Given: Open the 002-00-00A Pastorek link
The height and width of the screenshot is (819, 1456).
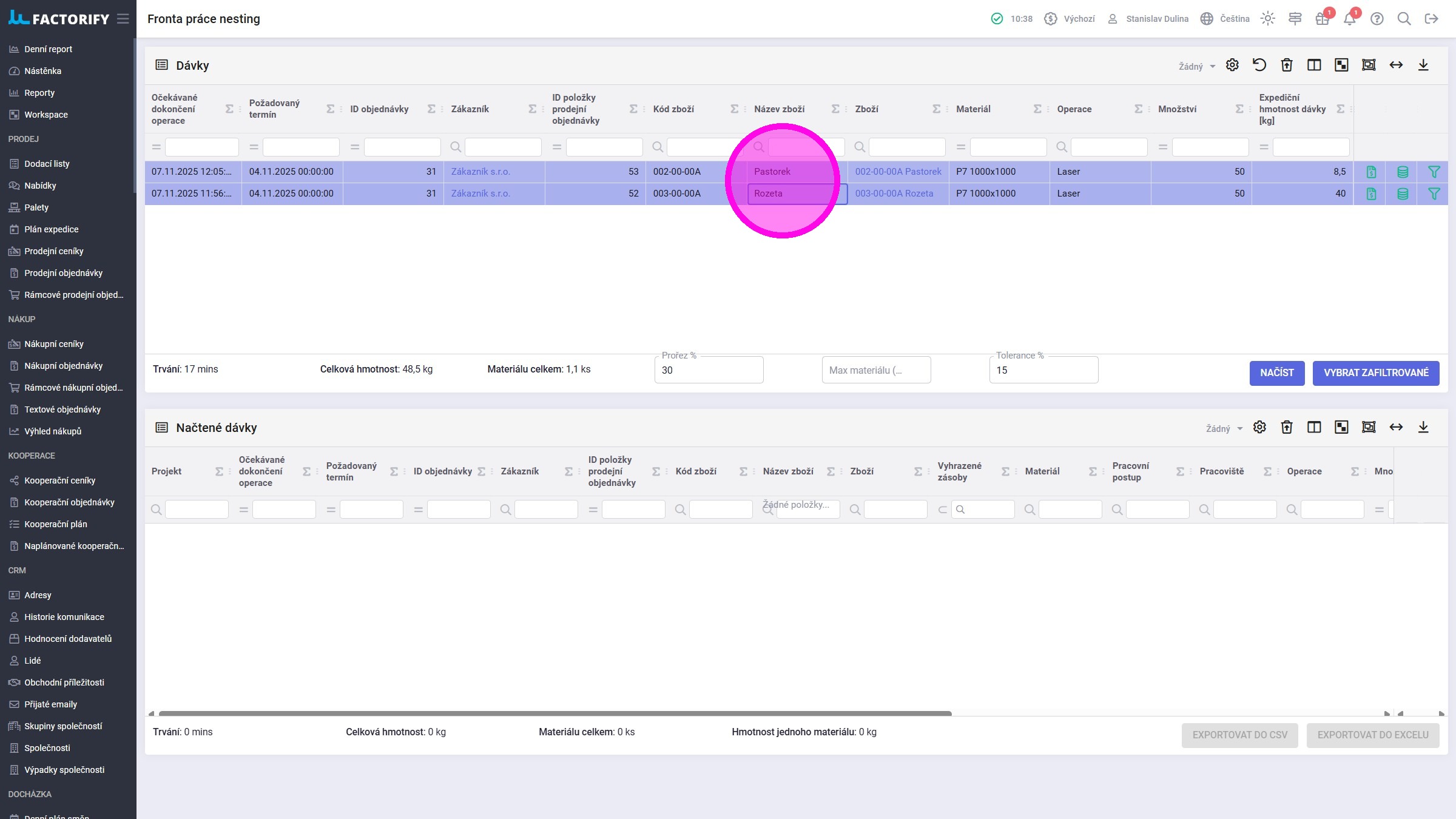Looking at the screenshot, I should pos(898,172).
